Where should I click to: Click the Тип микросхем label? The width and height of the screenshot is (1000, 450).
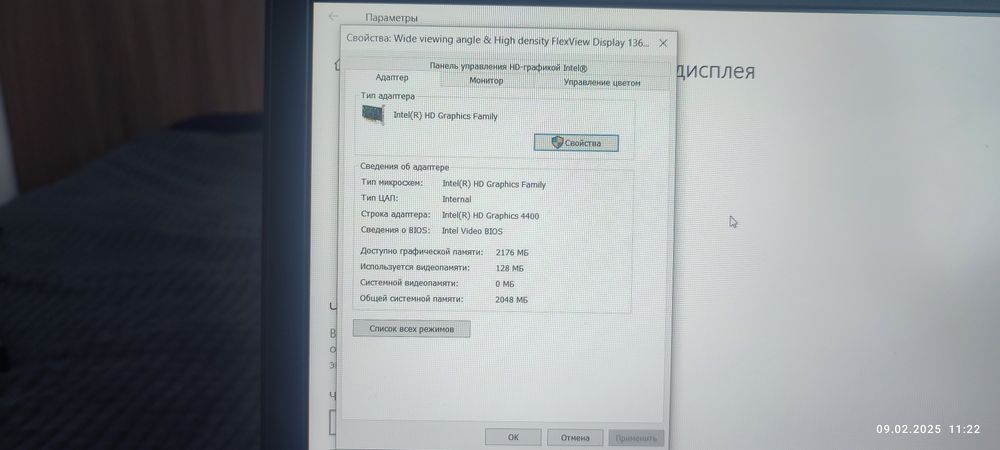392,183
